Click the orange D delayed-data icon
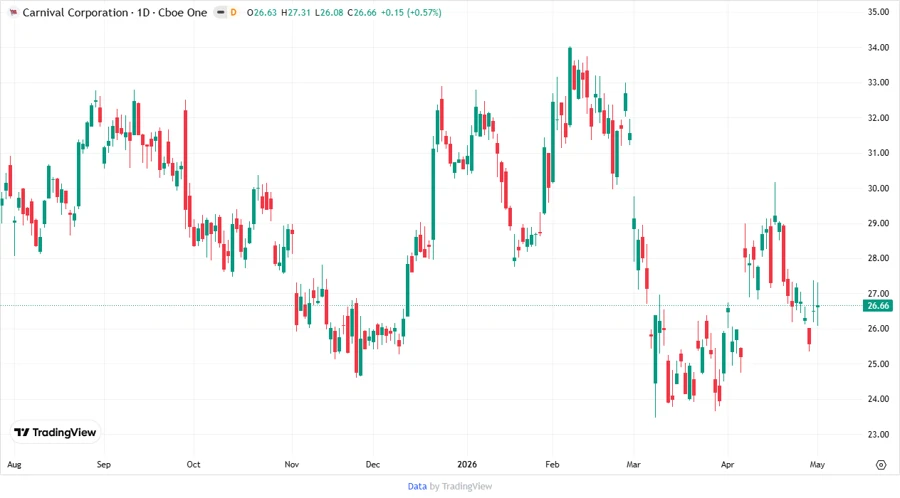Screen dimensions: 900x498 coord(234,13)
